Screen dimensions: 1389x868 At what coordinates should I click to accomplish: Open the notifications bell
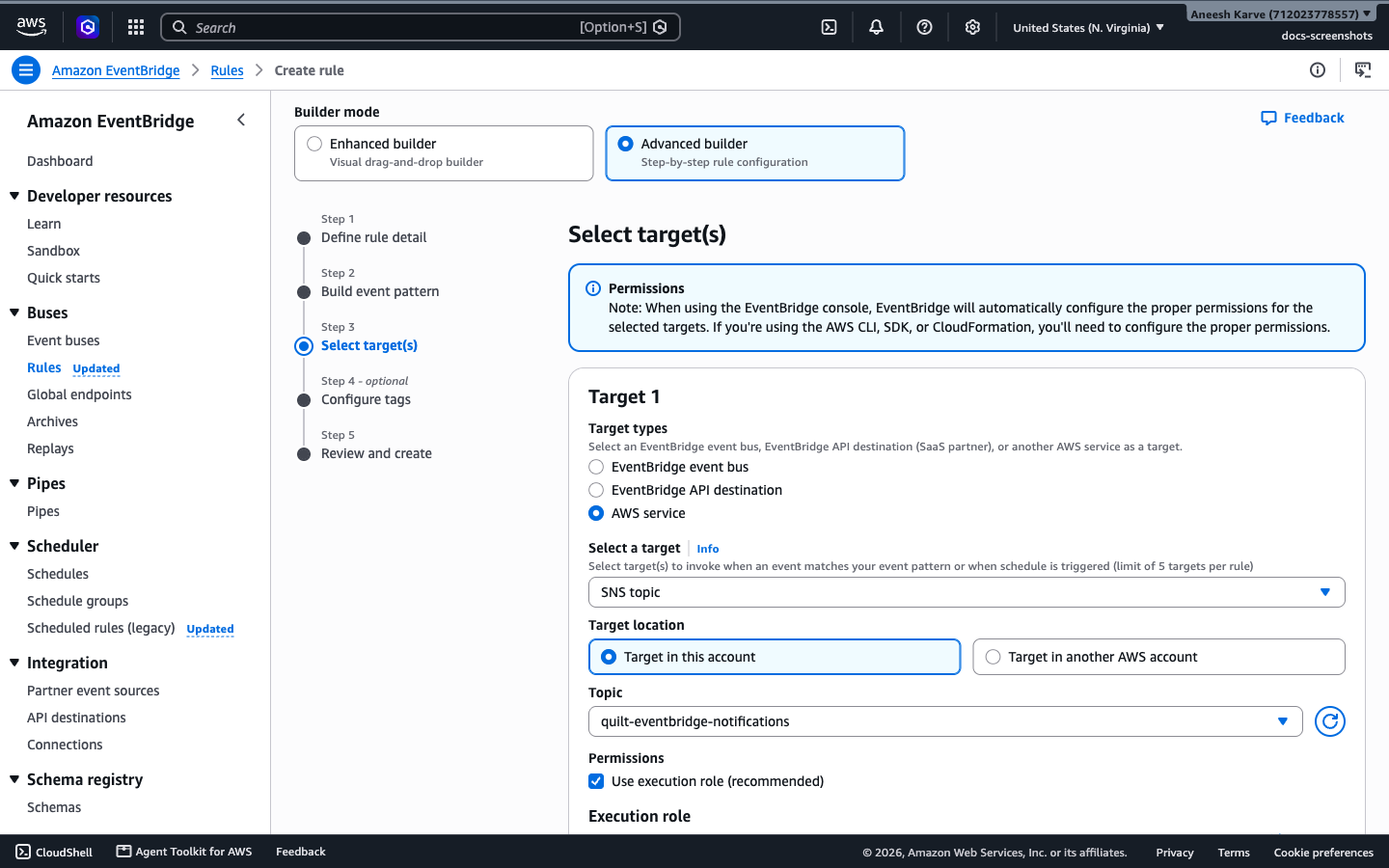pyautogui.click(x=876, y=27)
